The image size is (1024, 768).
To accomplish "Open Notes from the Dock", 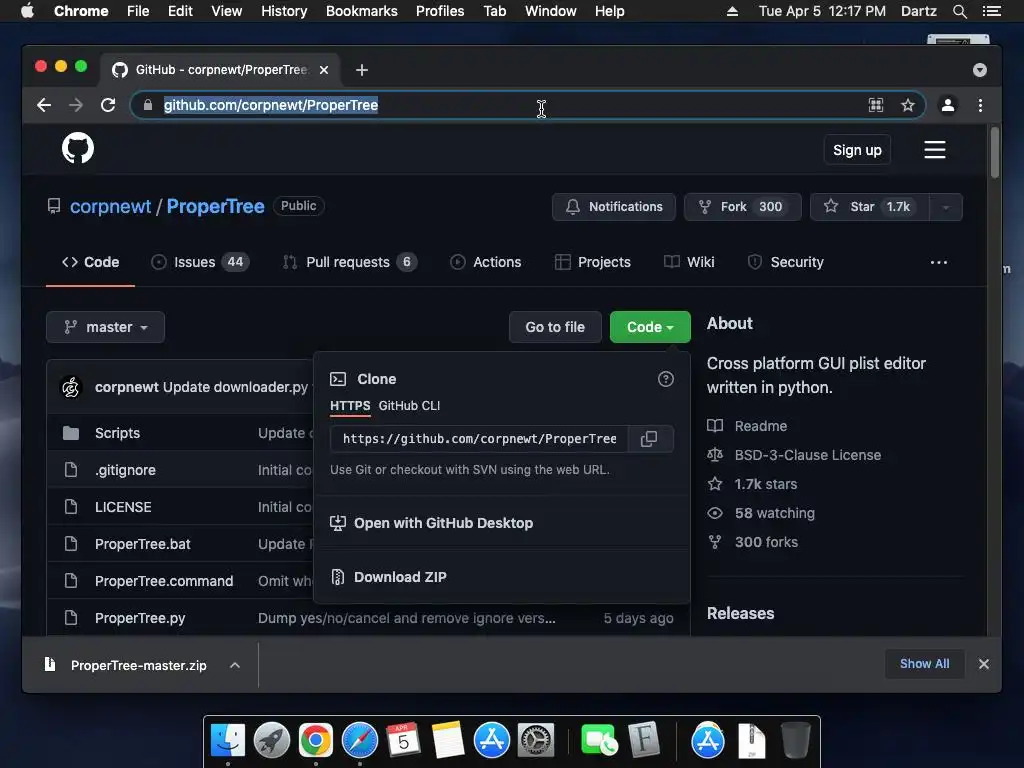I will tap(447, 741).
